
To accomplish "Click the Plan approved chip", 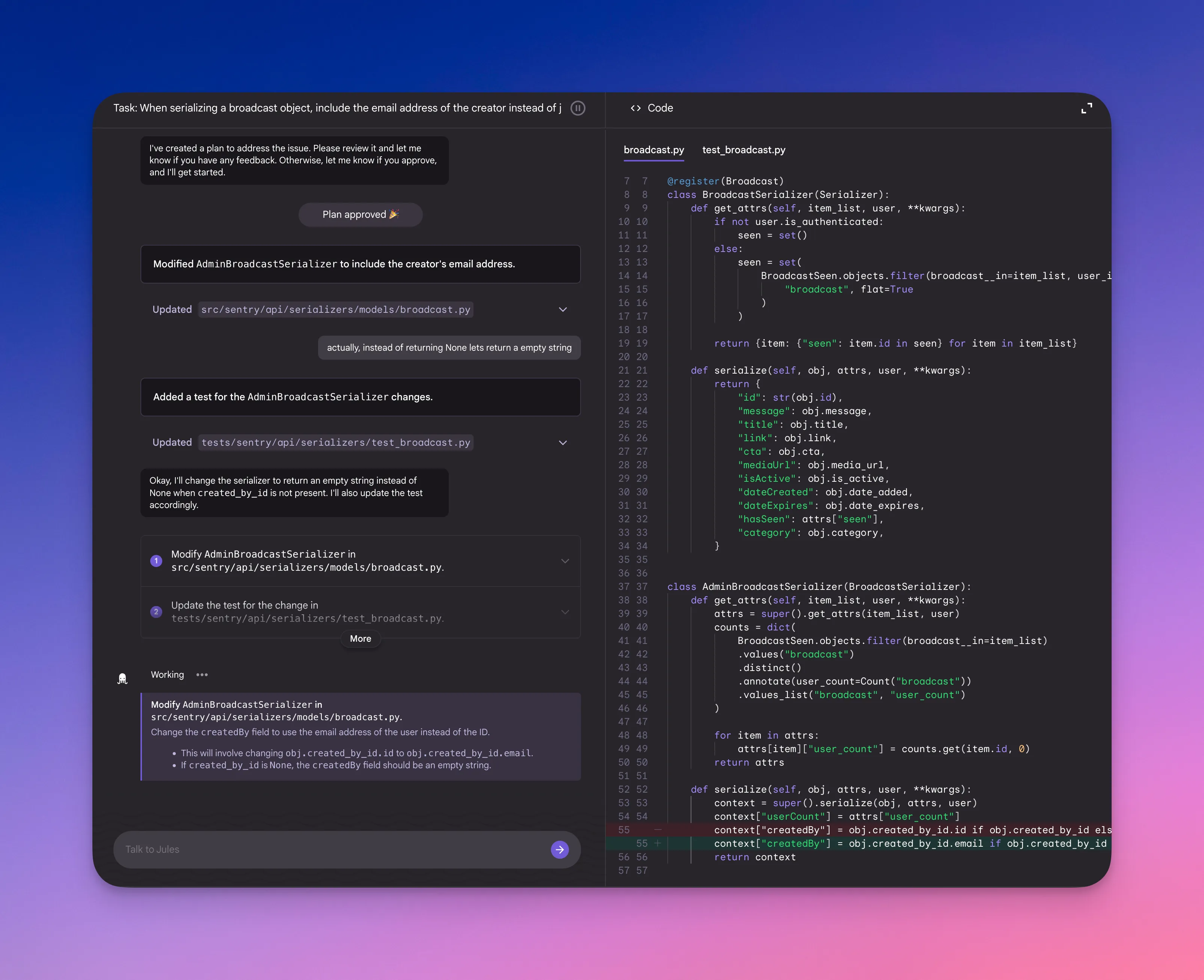I will click(x=360, y=214).
